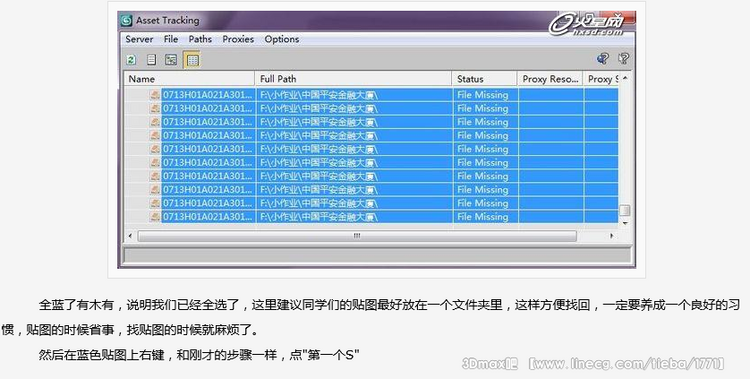The width and height of the screenshot is (750, 379).
Task: Click the Proxy Reso... column header
Action: [550, 79]
